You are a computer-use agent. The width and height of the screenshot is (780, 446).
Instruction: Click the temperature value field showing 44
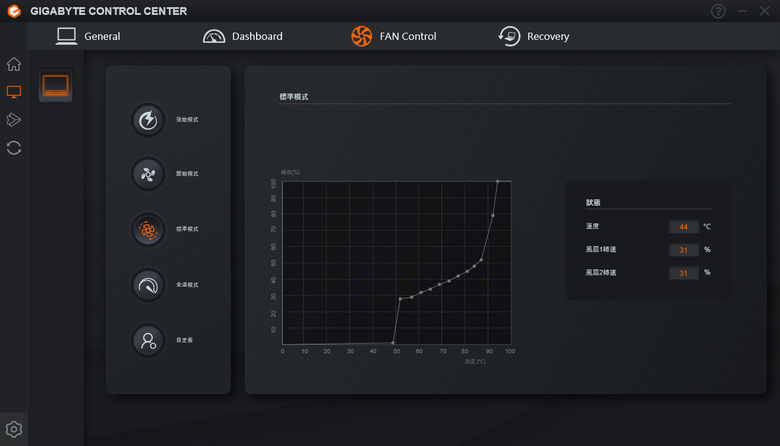tap(683, 227)
